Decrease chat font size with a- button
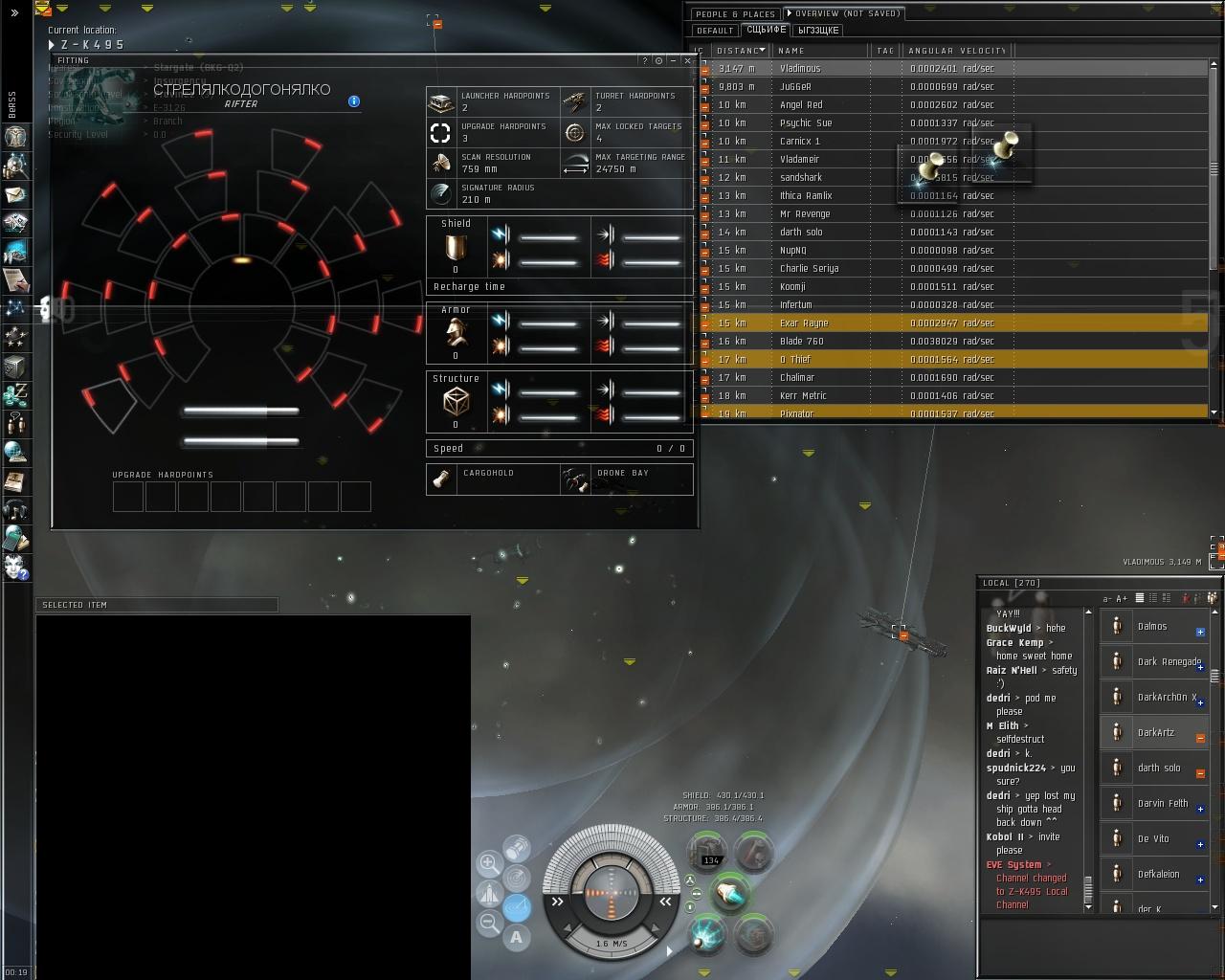The height and width of the screenshot is (980, 1225). tap(1108, 598)
